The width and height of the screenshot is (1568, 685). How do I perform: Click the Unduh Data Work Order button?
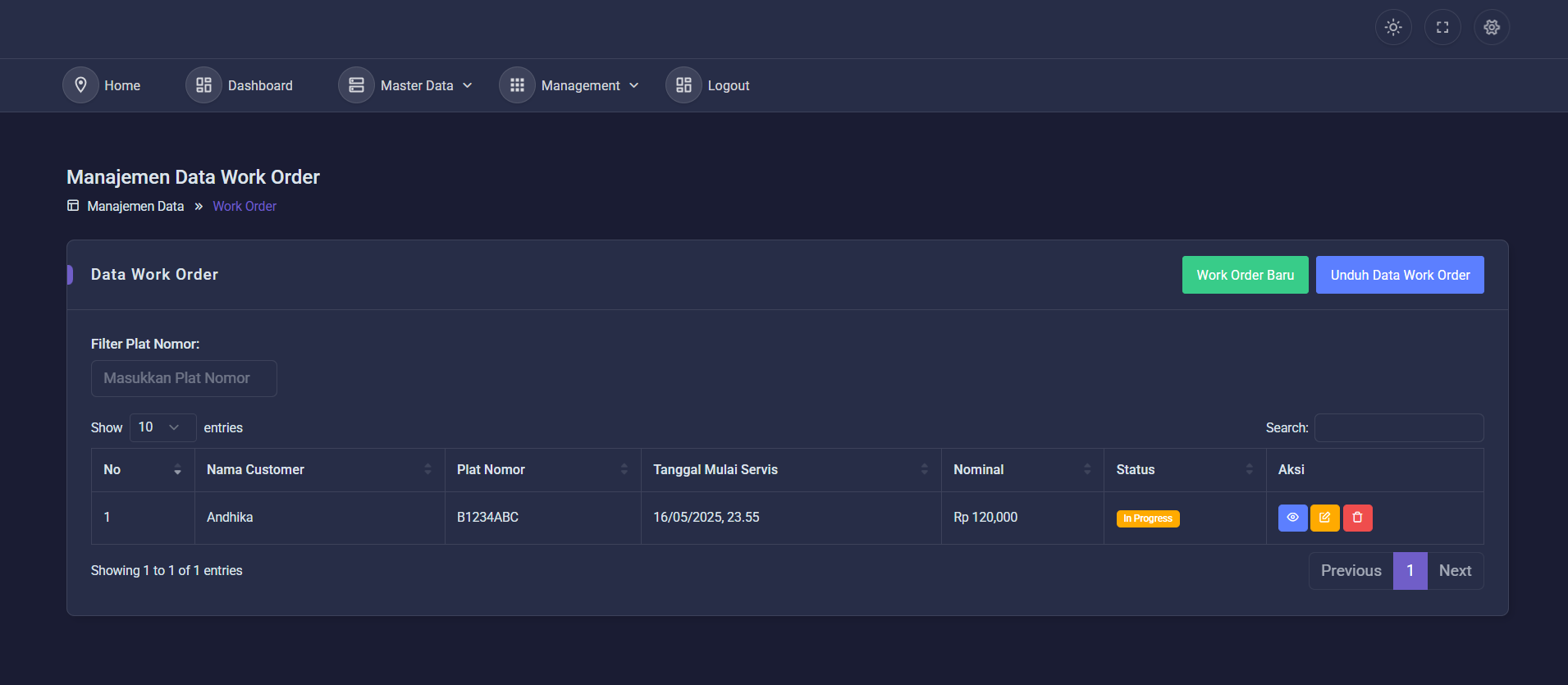1399,275
